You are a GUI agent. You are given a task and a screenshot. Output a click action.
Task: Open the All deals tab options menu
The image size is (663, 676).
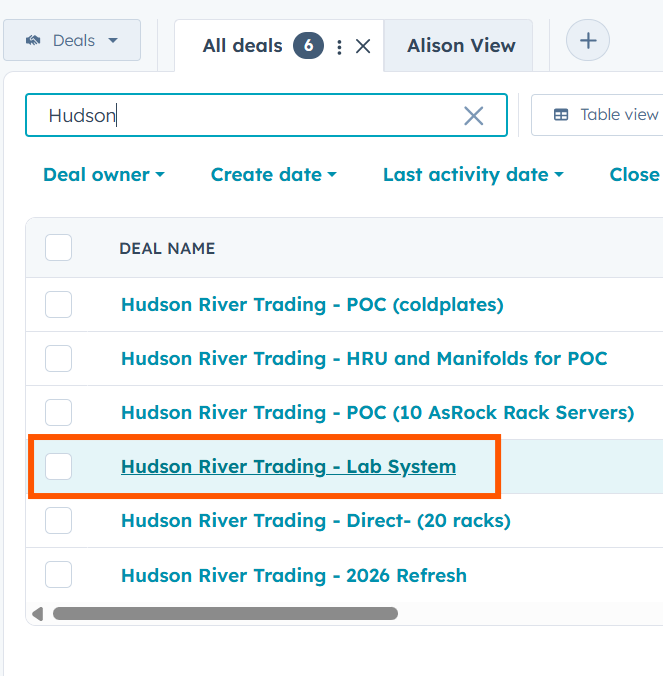[x=339, y=46]
